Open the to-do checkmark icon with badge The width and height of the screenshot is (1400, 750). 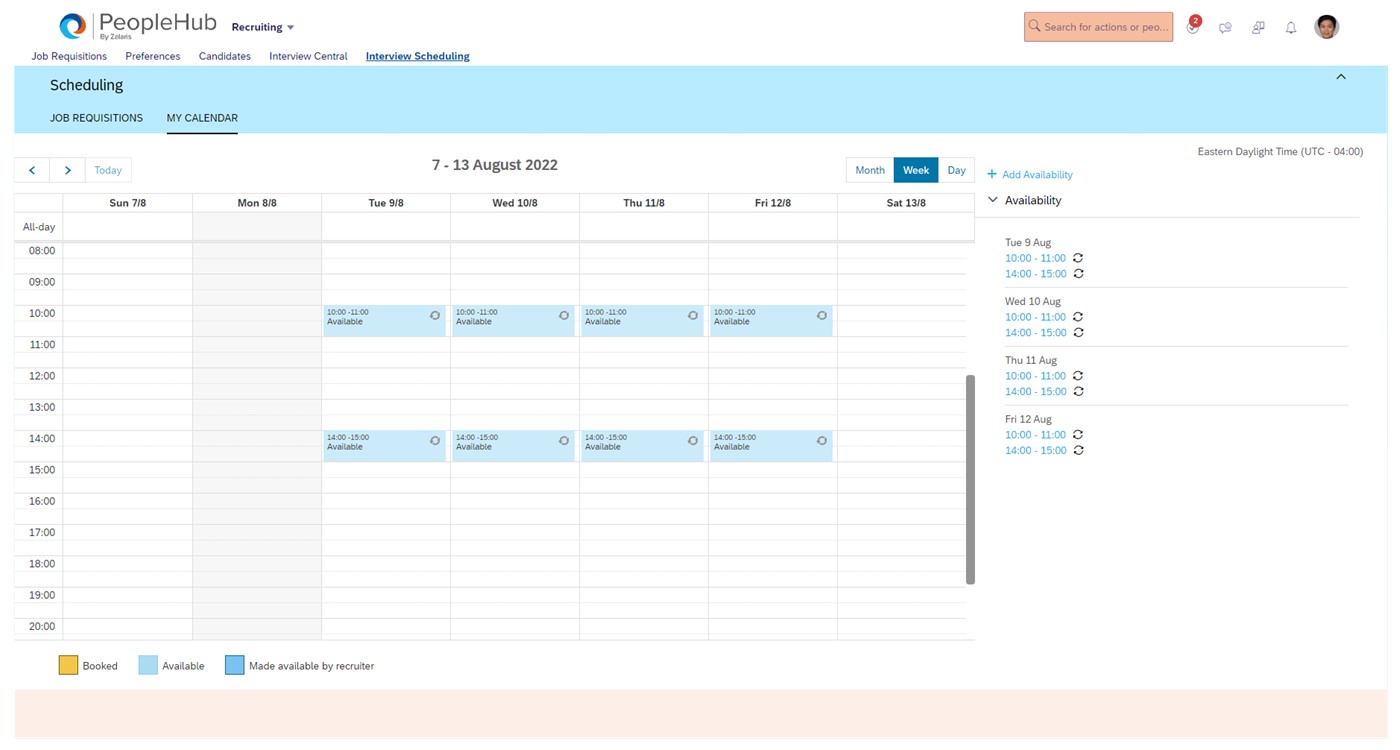pyautogui.click(x=1192, y=28)
